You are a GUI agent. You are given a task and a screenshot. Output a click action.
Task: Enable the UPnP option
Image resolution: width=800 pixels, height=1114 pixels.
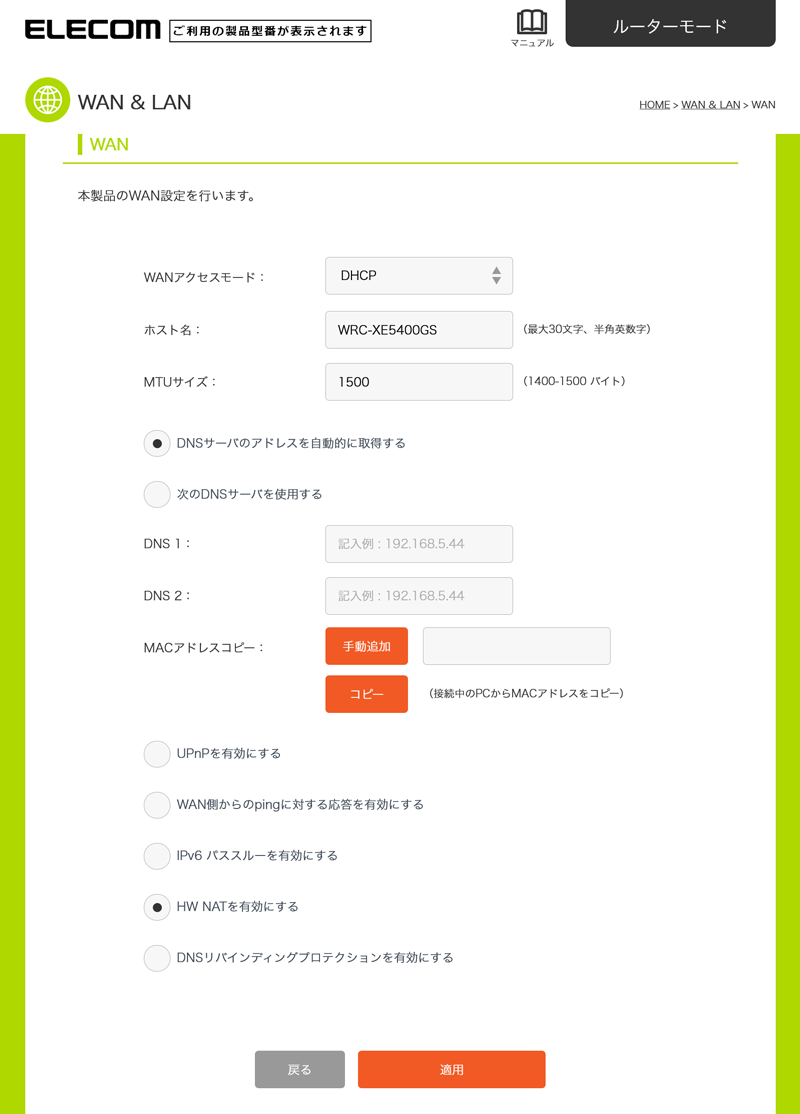pyautogui.click(x=157, y=754)
